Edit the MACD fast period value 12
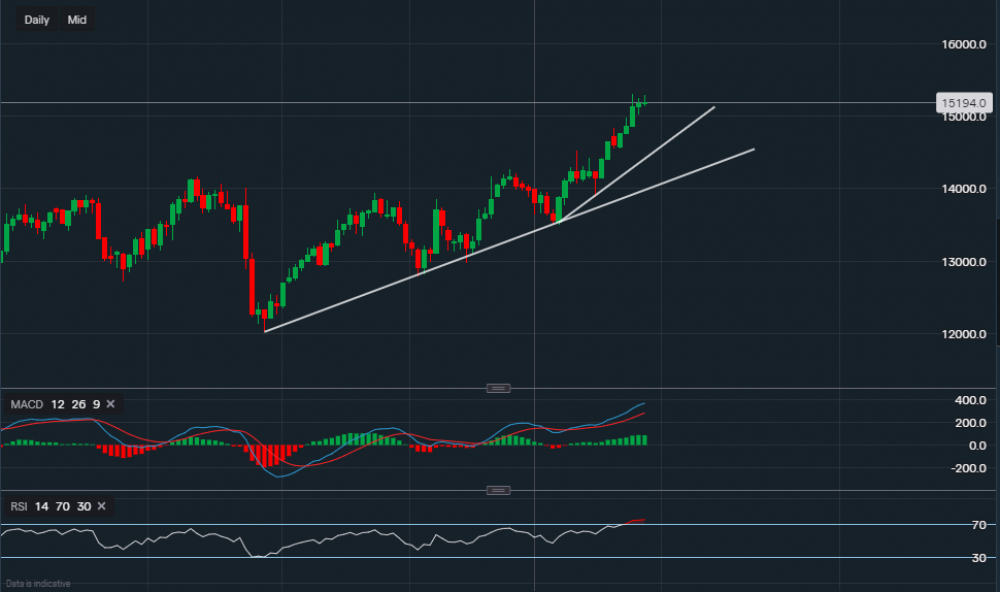The width and height of the screenshot is (1000, 592). click(58, 405)
